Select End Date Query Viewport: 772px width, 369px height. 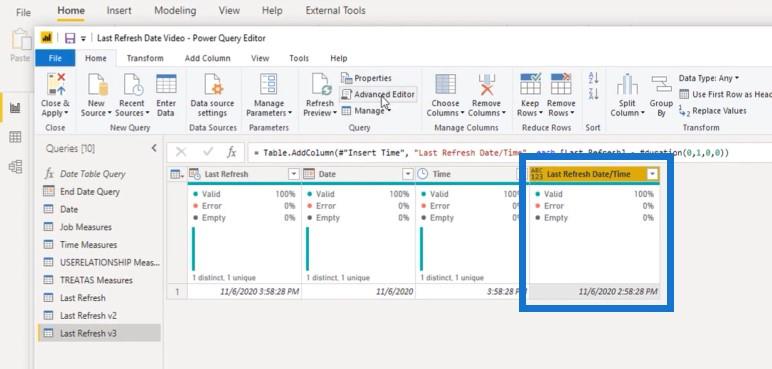(99, 192)
